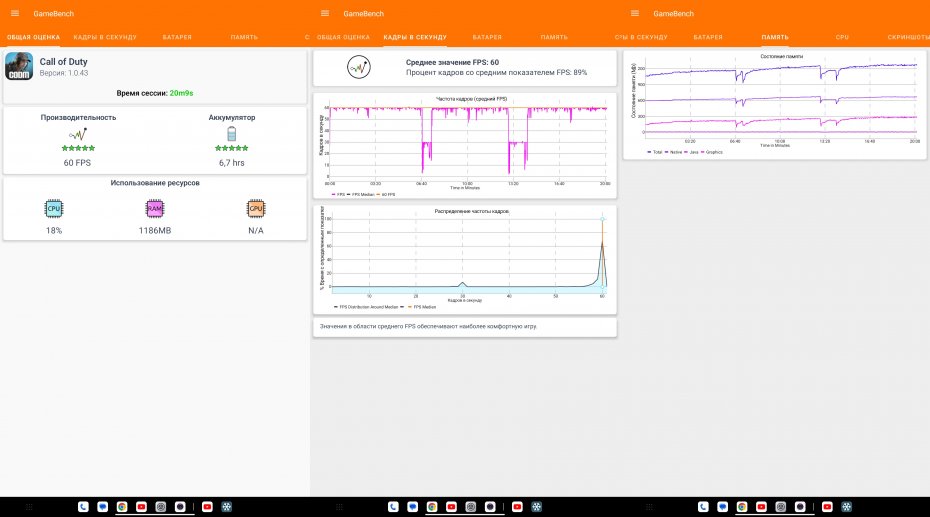Click the Состояние памяти memory chart
This screenshot has width=930, height=517.
point(775,100)
